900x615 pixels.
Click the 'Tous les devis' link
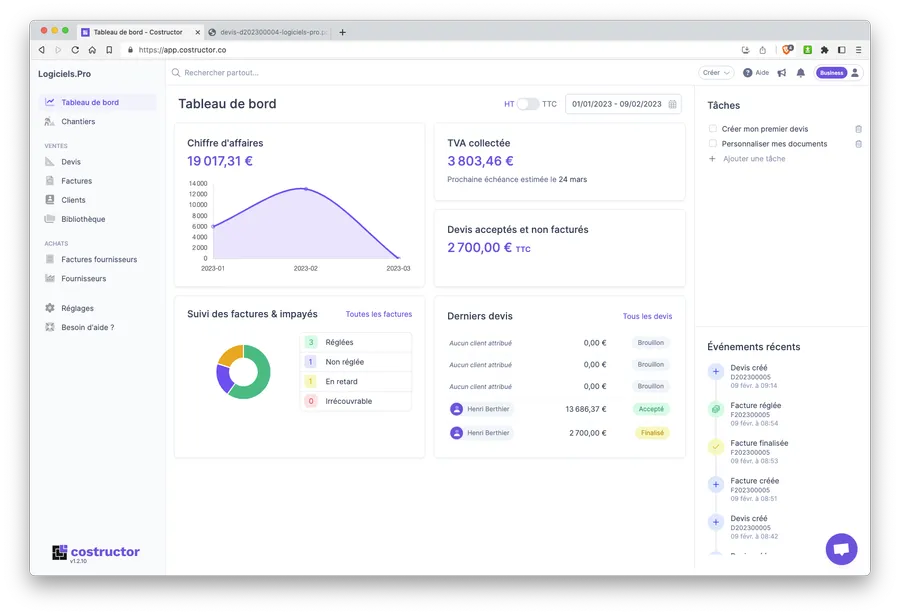click(x=647, y=316)
